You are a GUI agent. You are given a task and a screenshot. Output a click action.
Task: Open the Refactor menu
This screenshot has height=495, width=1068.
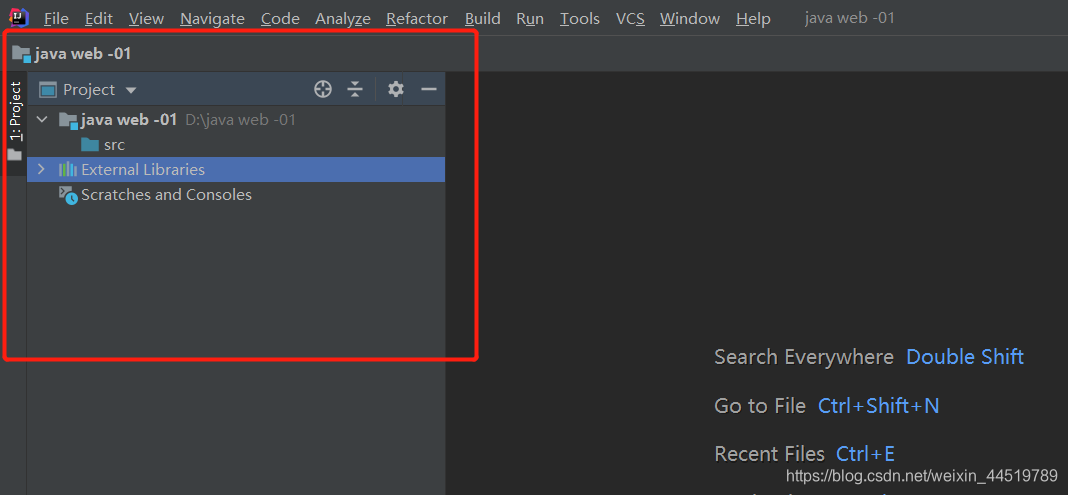[417, 18]
